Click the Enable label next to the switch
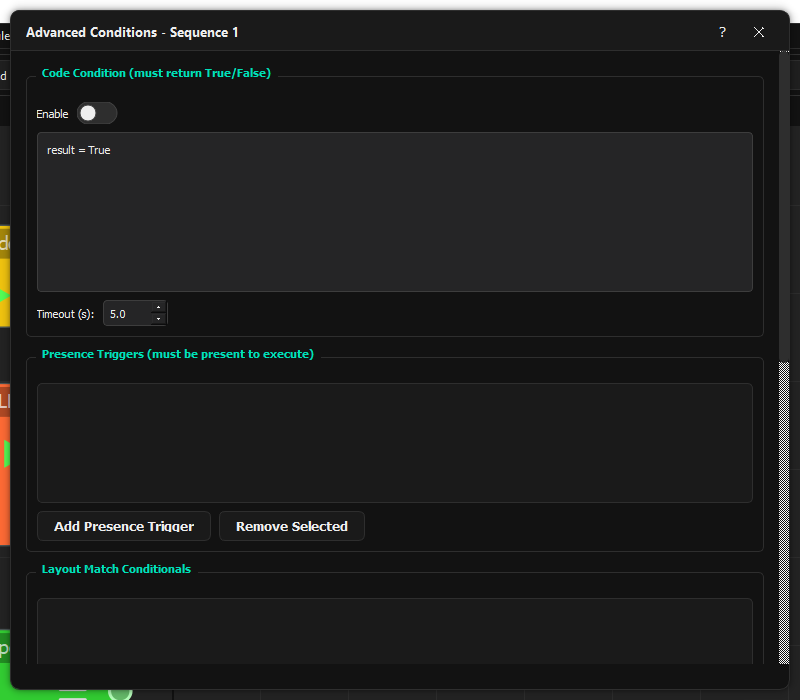The image size is (800, 700). pyautogui.click(x=52, y=113)
